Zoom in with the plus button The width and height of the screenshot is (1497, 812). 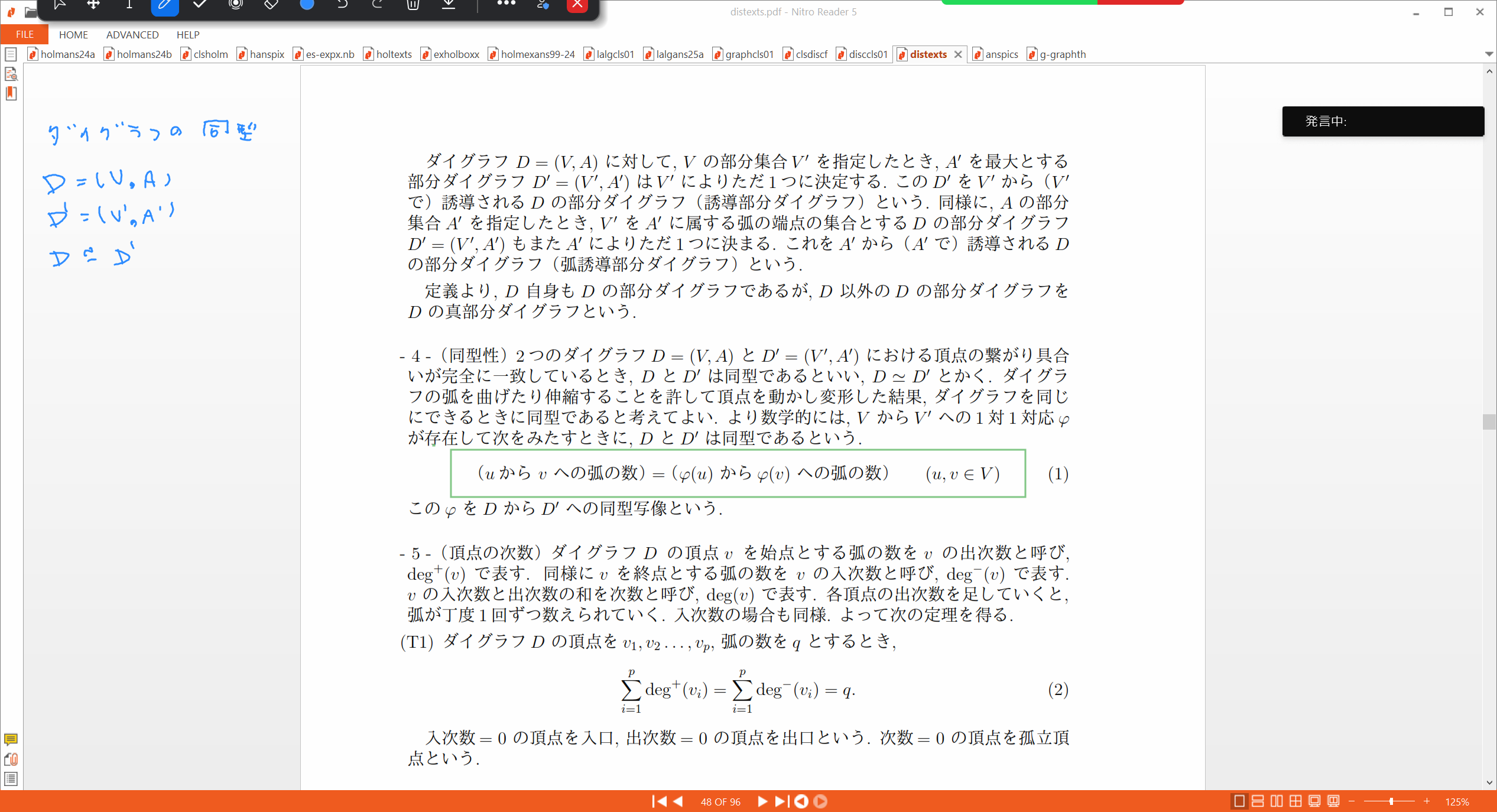click(1427, 801)
